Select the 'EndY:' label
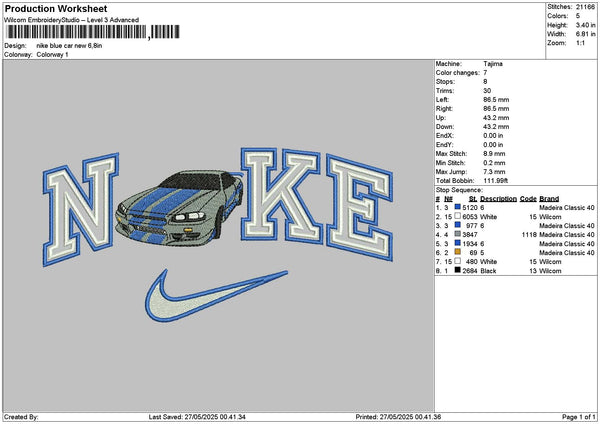The height and width of the screenshot is (424, 600). pyautogui.click(x=445, y=145)
